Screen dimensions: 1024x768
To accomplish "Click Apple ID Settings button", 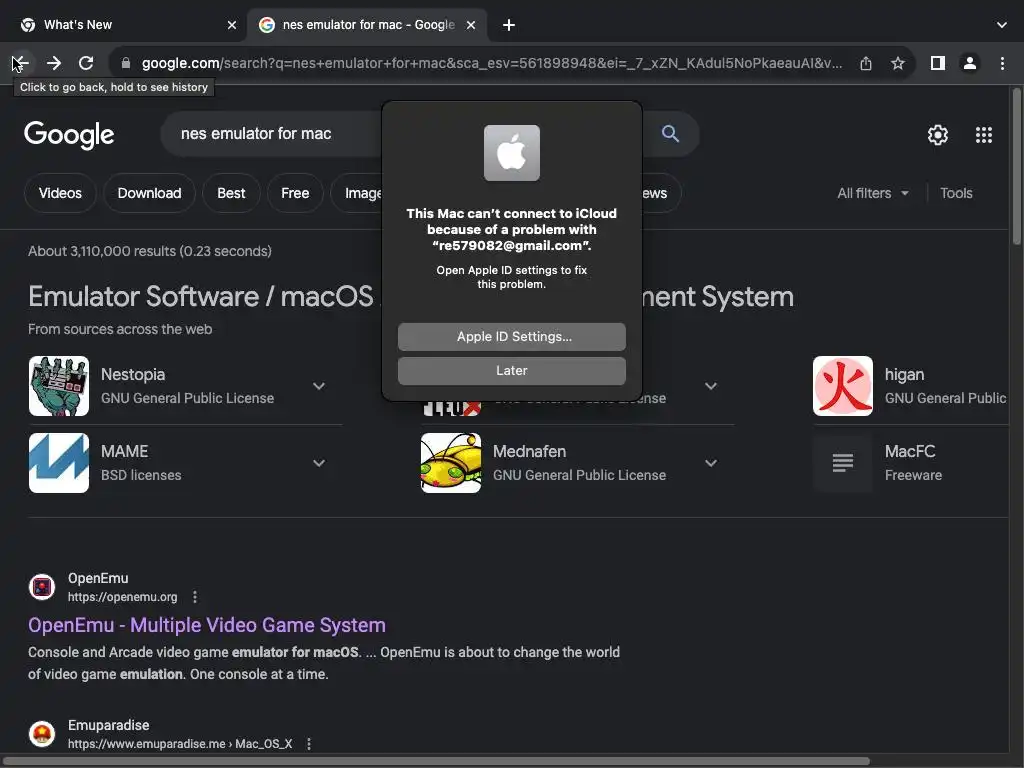I will (512, 337).
